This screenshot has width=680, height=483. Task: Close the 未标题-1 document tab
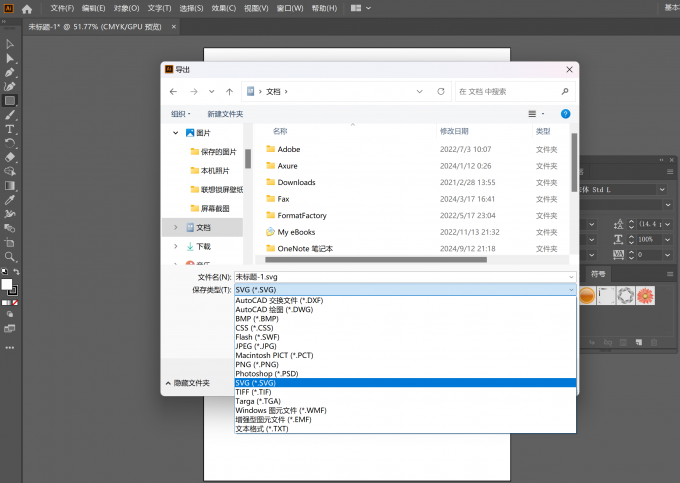pos(173,27)
